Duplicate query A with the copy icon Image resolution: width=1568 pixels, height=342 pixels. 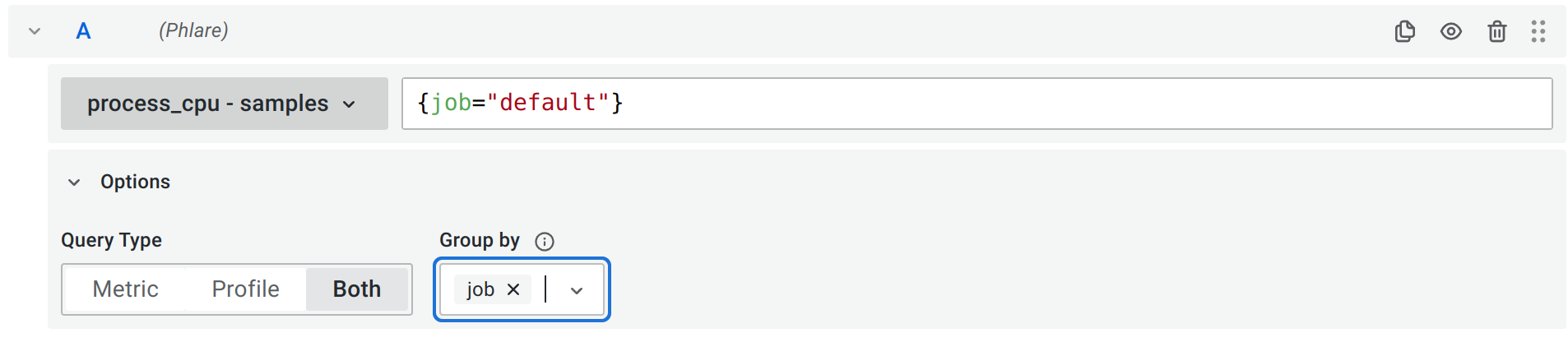click(x=1404, y=31)
